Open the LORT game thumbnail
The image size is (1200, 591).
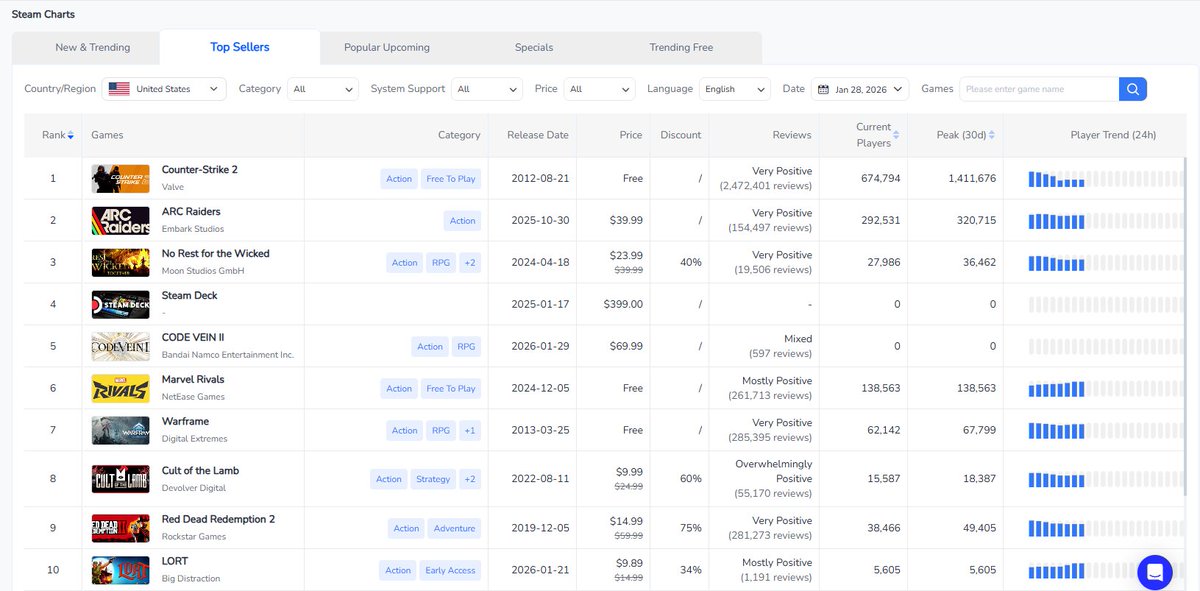[x=121, y=570]
